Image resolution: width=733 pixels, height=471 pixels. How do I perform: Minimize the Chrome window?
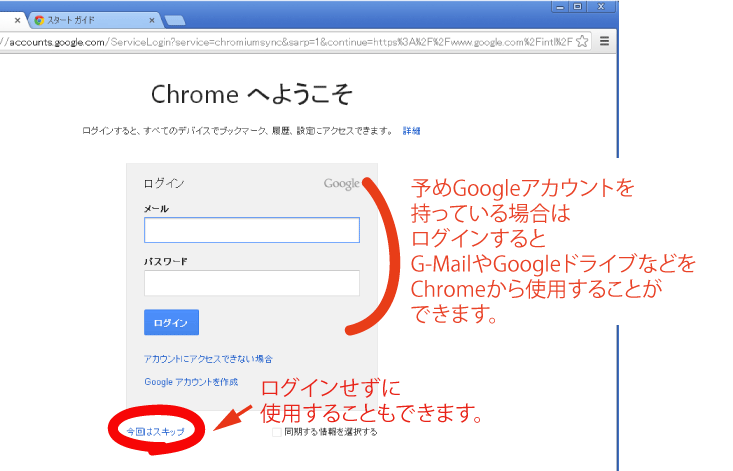[560, 7]
